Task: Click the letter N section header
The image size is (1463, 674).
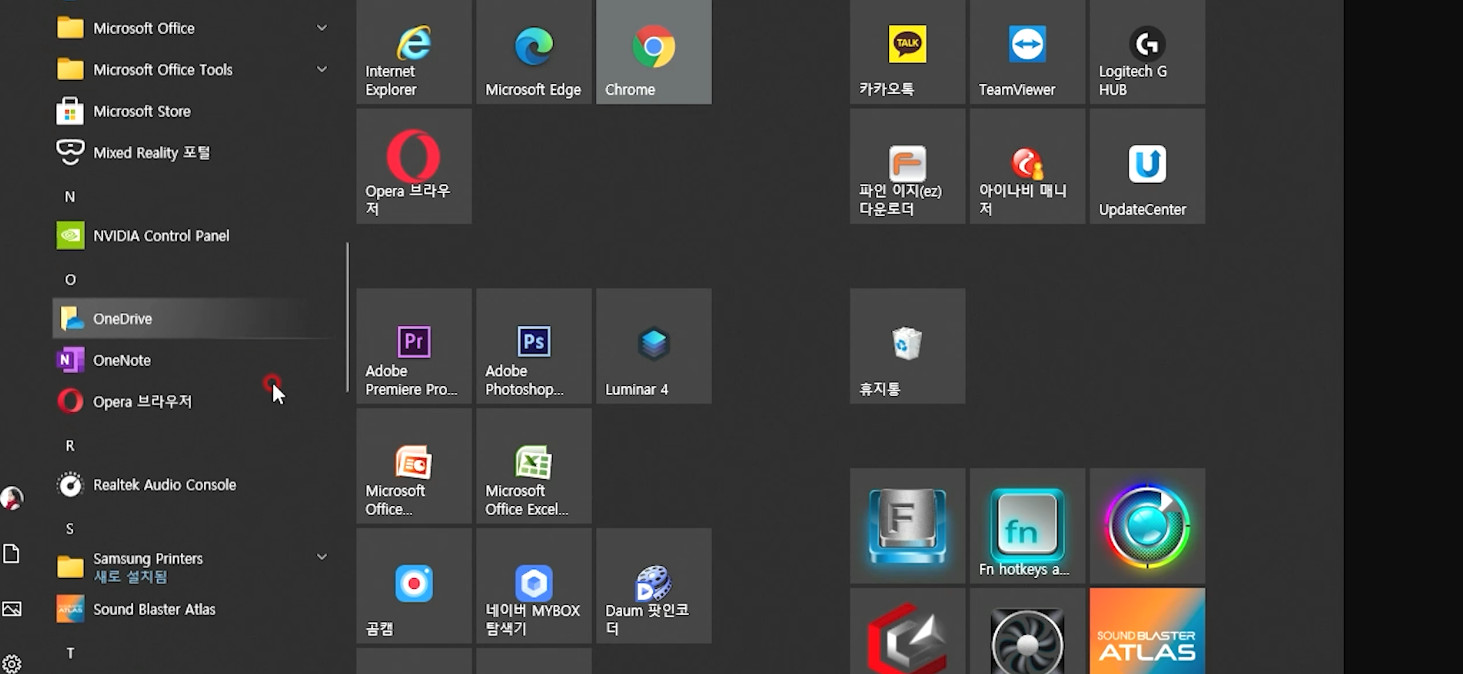Action: [70, 197]
